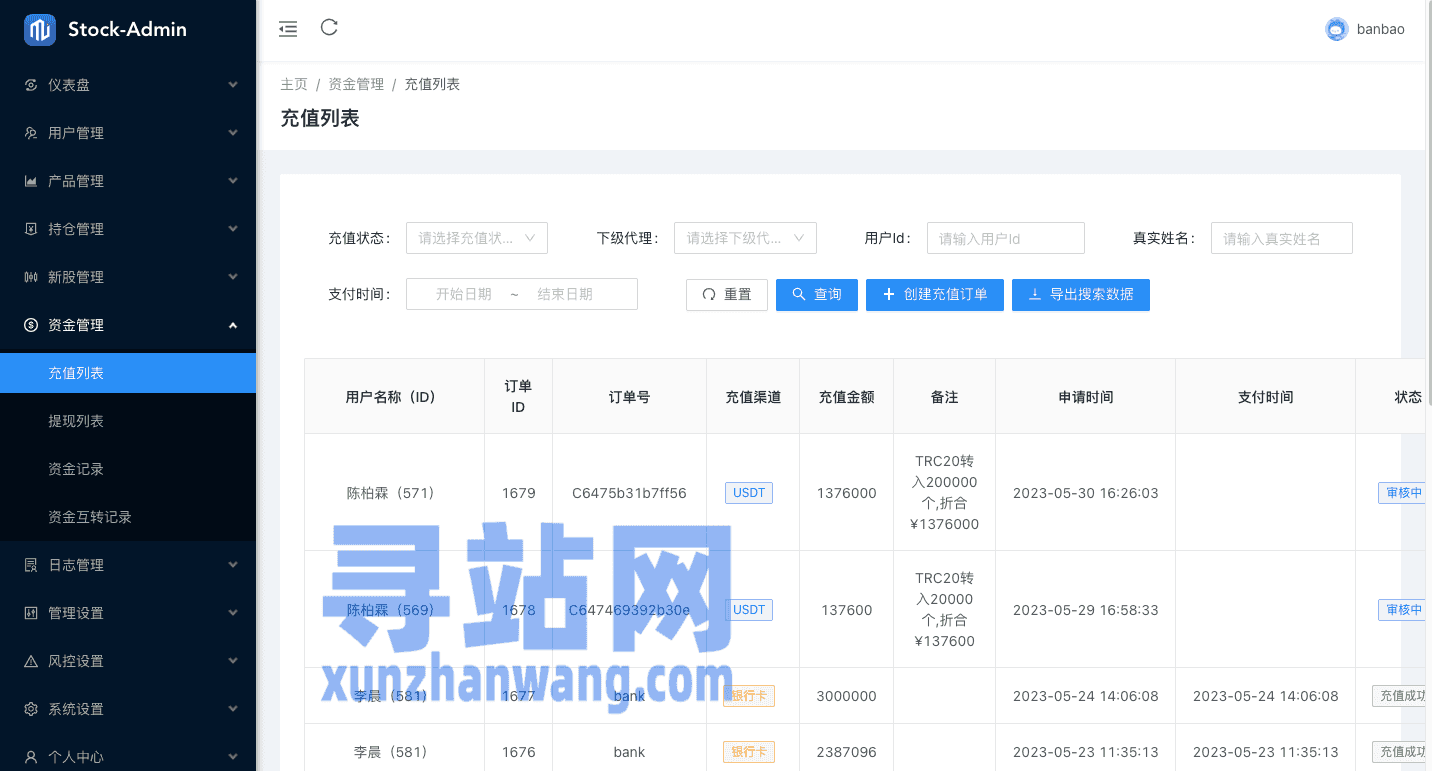
Task: Expand the 产品管理 menu chevron
Action: tap(233, 181)
